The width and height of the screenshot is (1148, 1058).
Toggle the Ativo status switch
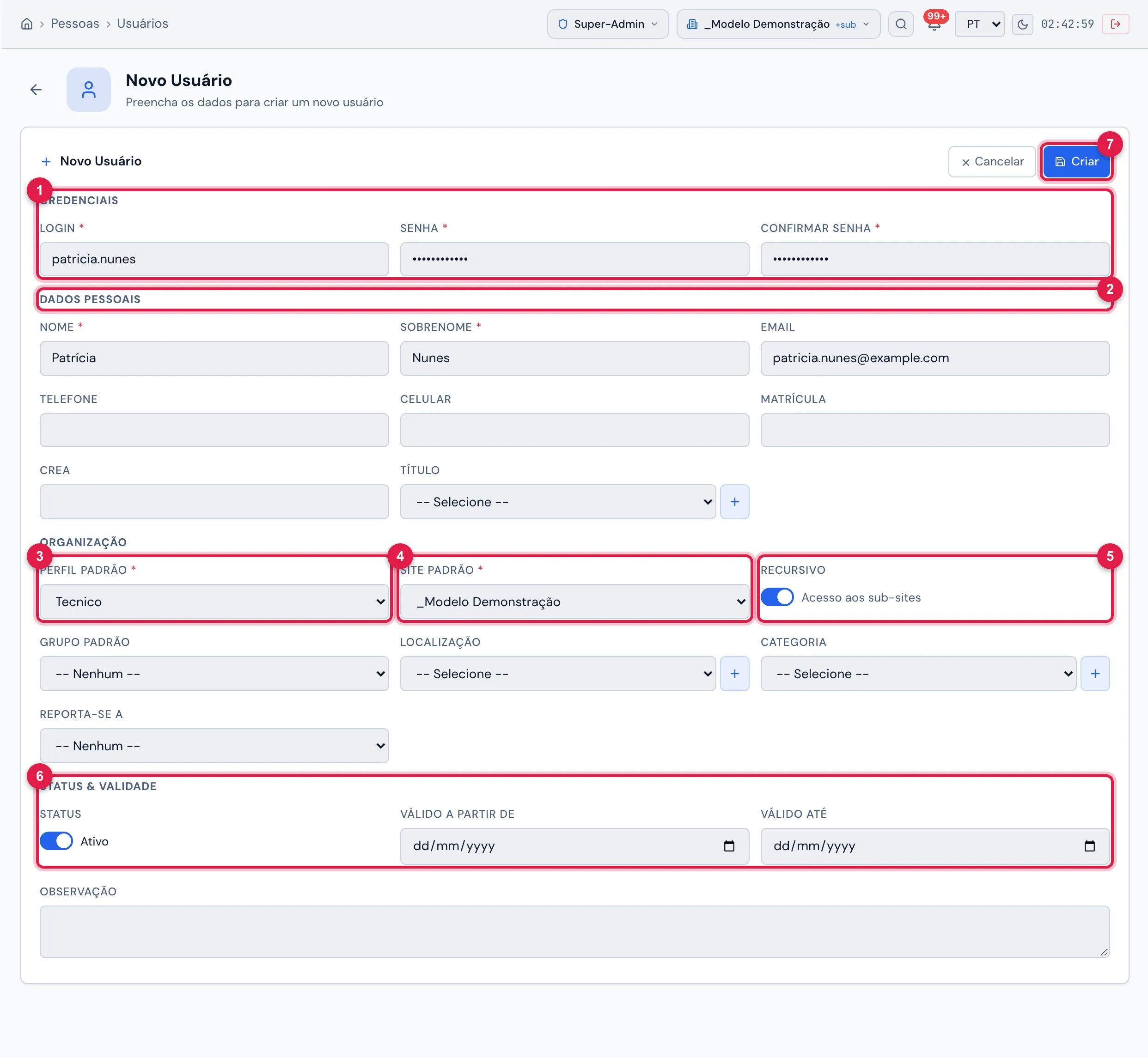coord(56,841)
